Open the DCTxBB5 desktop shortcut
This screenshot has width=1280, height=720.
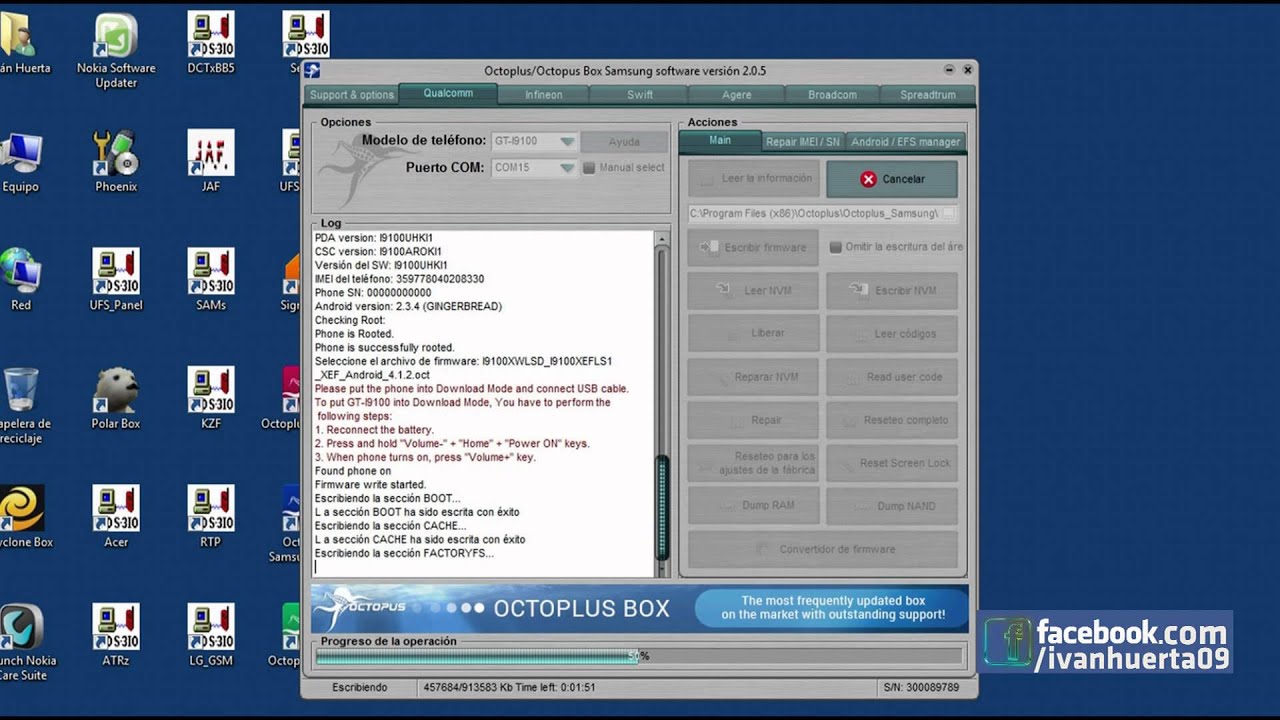[211, 44]
